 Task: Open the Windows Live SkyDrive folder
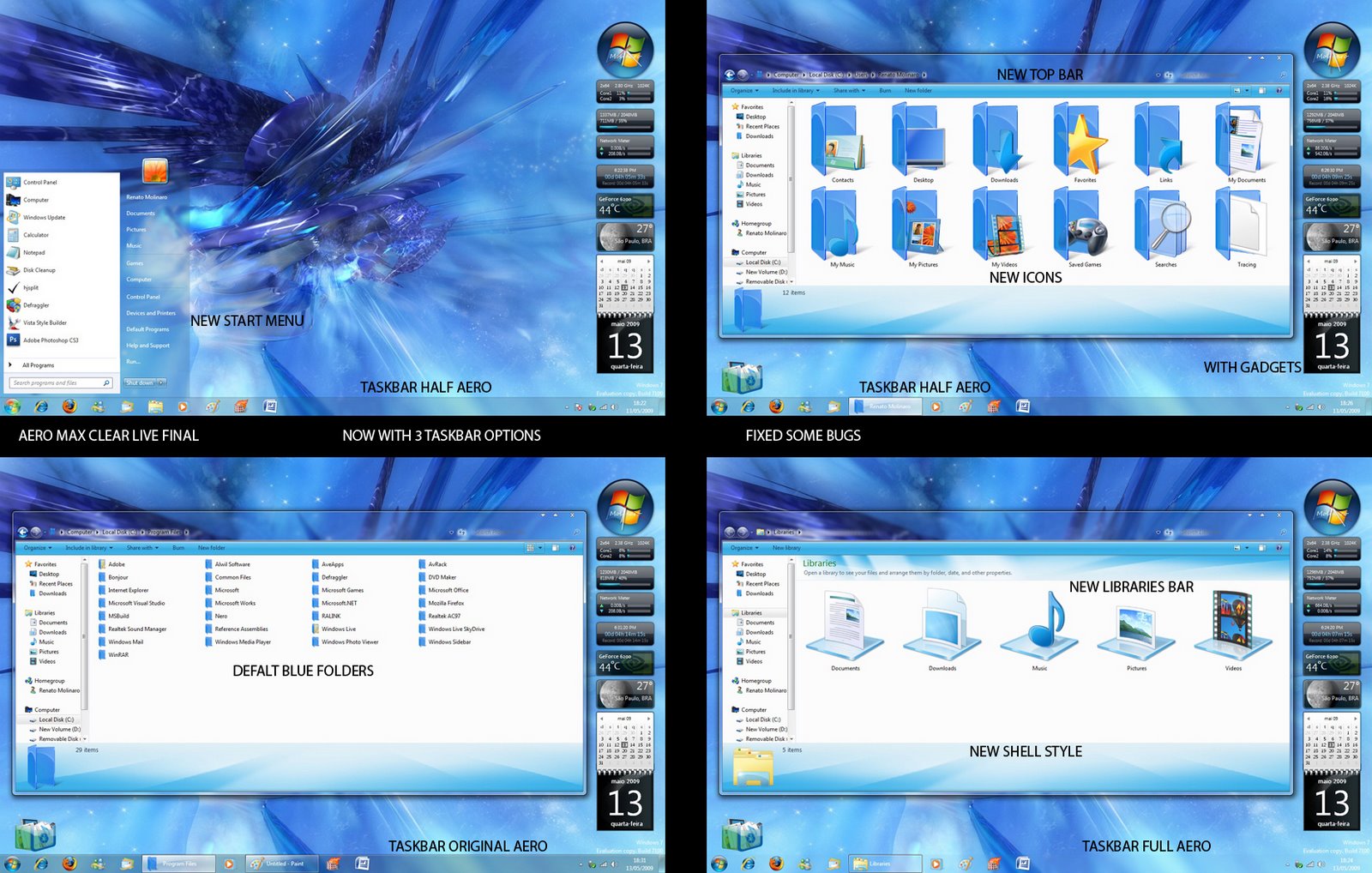click(451, 629)
